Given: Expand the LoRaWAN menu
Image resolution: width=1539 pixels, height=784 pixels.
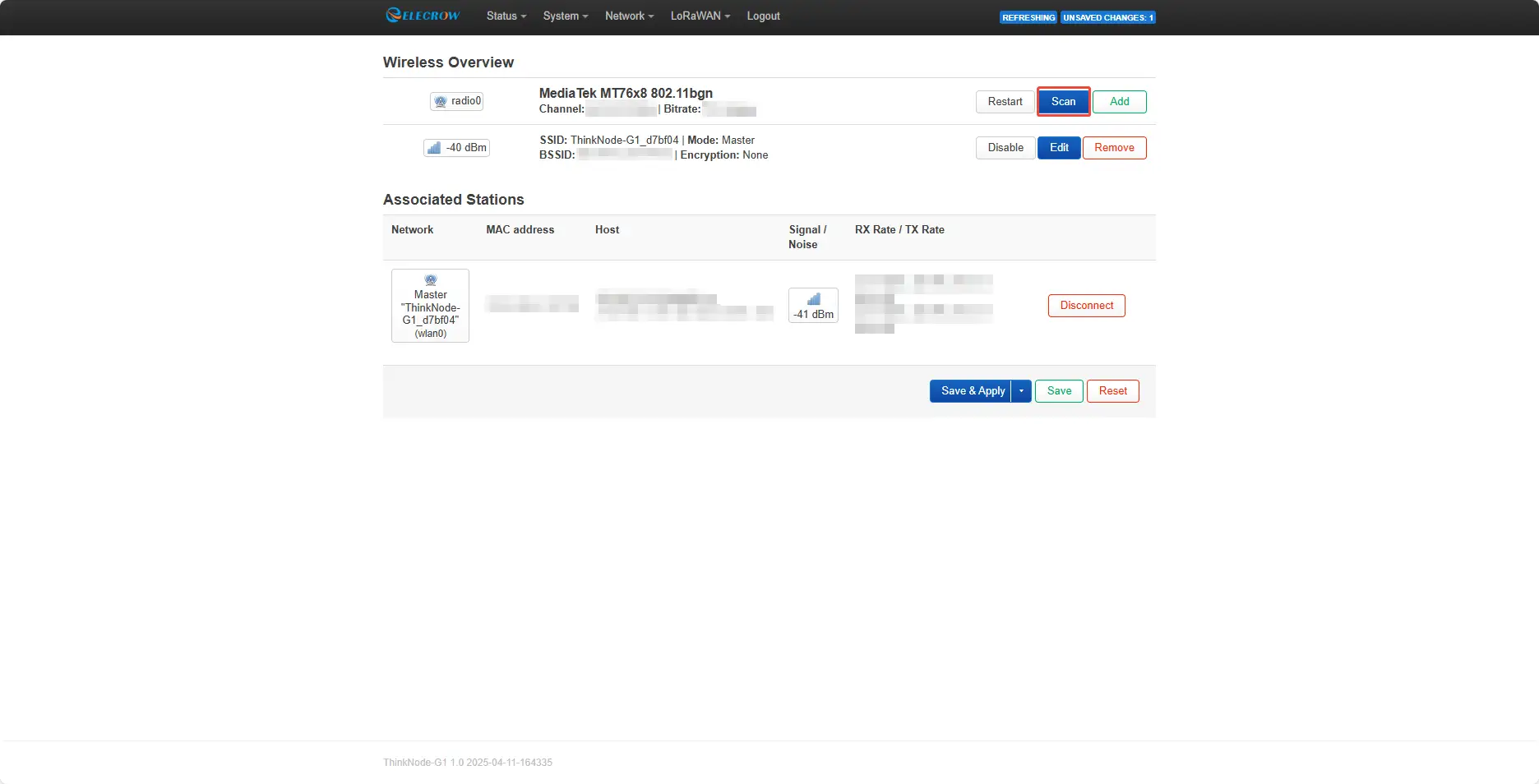Looking at the screenshot, I should pos(700,16).
